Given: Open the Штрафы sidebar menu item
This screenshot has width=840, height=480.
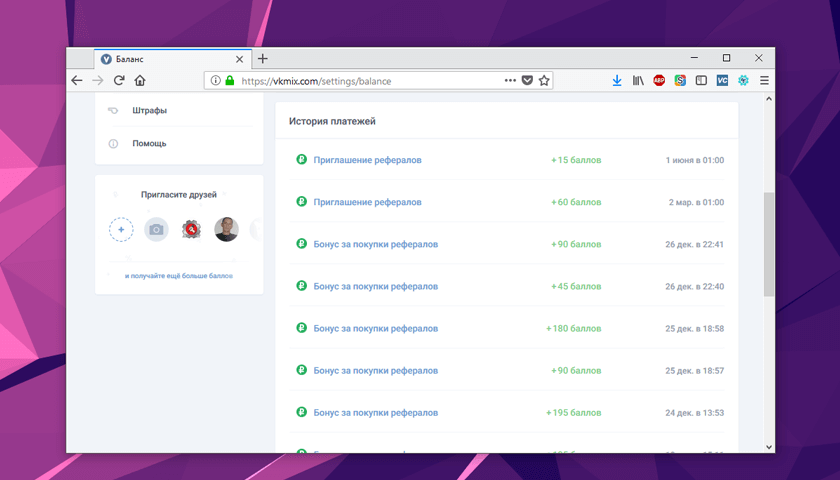Looking at the screenshot, I should coord(149,110).
